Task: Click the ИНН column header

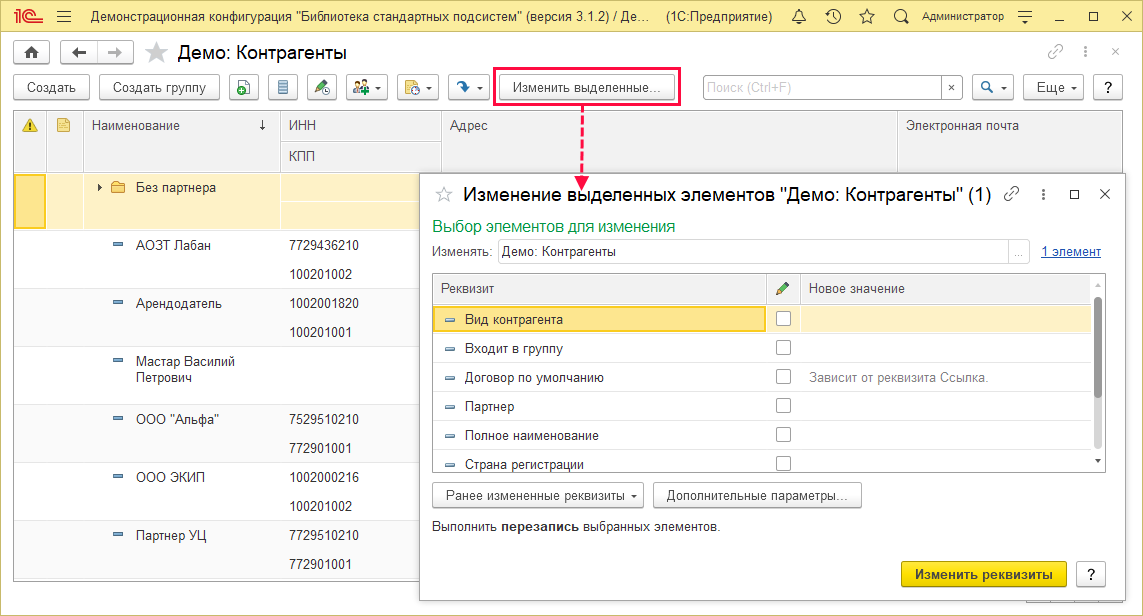Action: coord(361,125)
